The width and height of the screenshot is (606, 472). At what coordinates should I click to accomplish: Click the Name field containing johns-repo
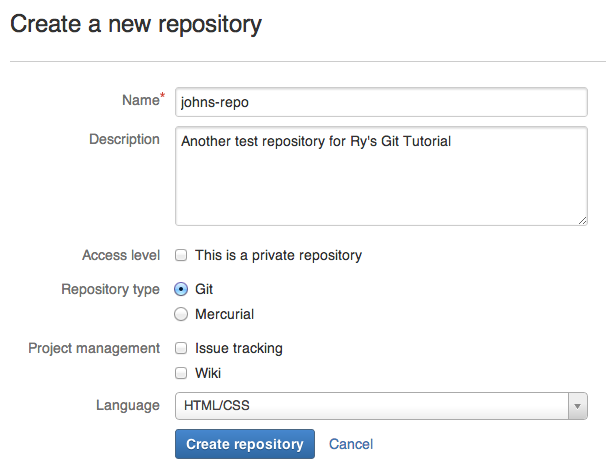coord(381,102)
